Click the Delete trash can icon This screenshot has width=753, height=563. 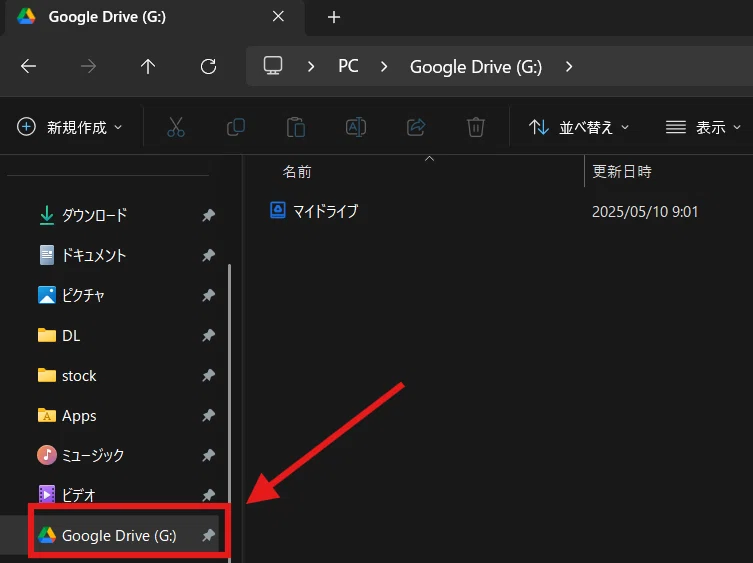pyautogui.click(x=475, y=127)
